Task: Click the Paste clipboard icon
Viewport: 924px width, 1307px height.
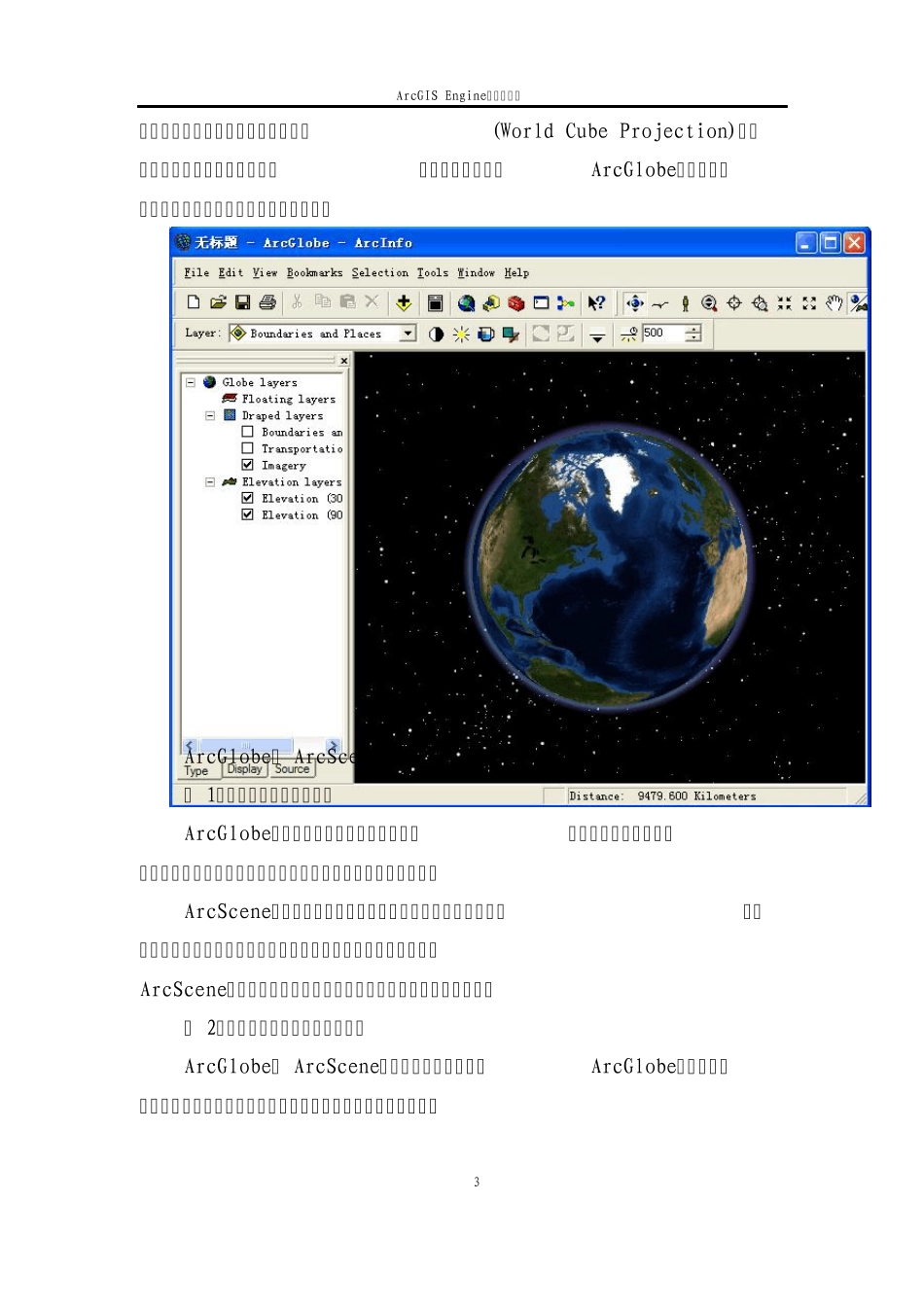Action: point(346,302)
